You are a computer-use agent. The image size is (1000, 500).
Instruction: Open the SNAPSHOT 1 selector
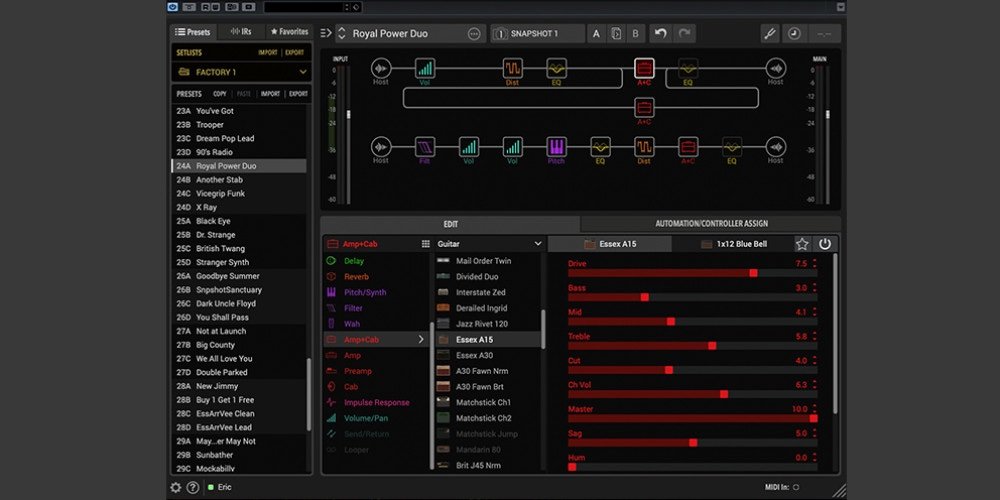click(x=537, y=34)
